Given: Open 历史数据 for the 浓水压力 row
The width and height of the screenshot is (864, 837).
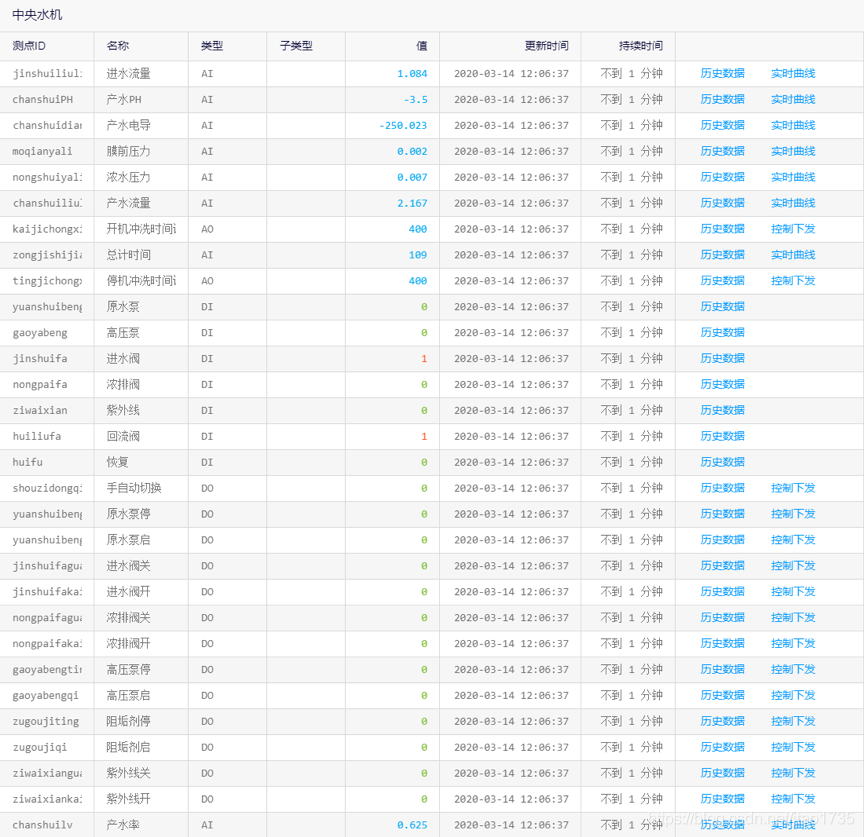Looking at the screenshot, I should pos(722,177).
